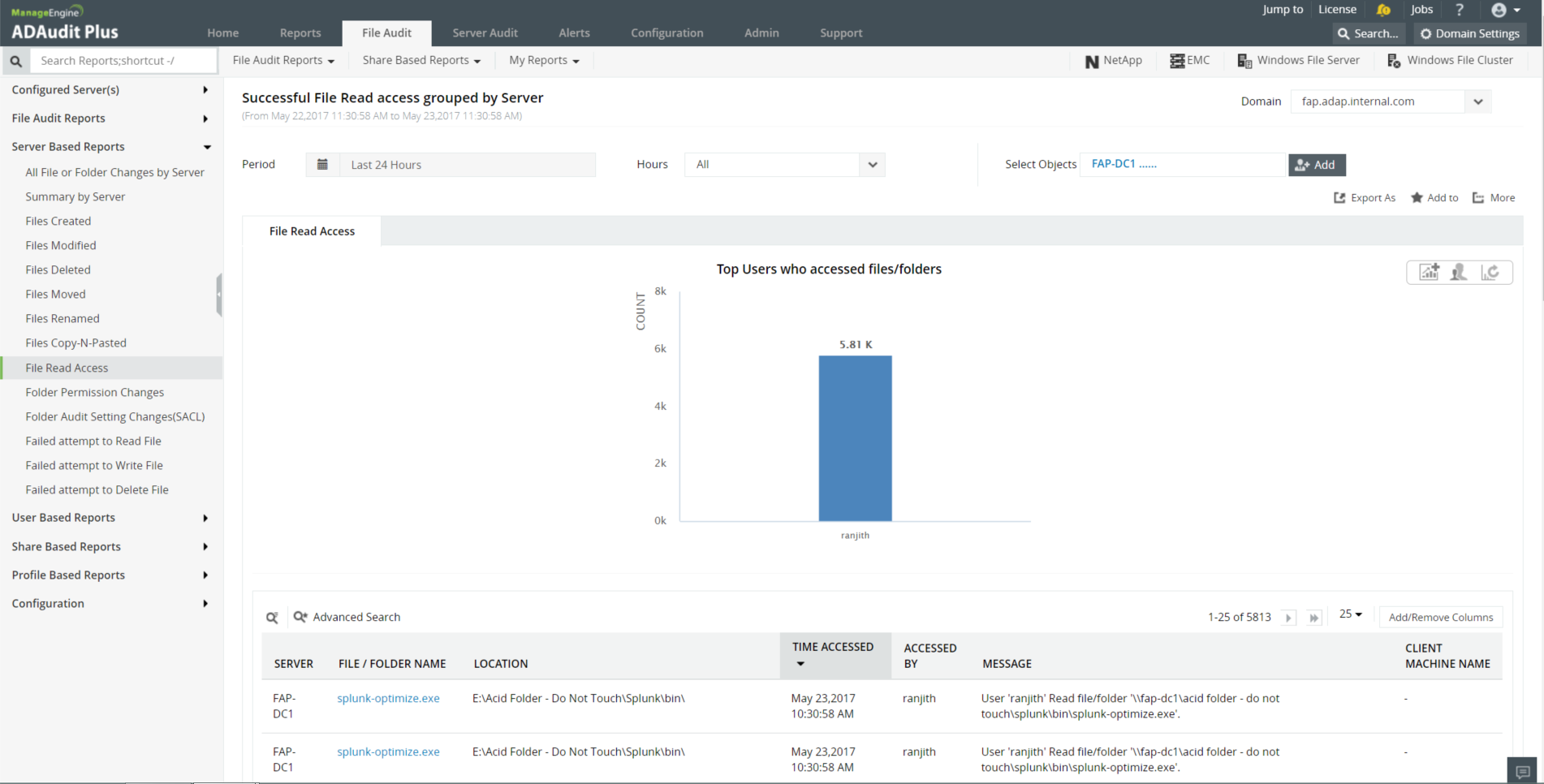Click the refresh chart icon above graph
1544x784 pixels.
1490,273
